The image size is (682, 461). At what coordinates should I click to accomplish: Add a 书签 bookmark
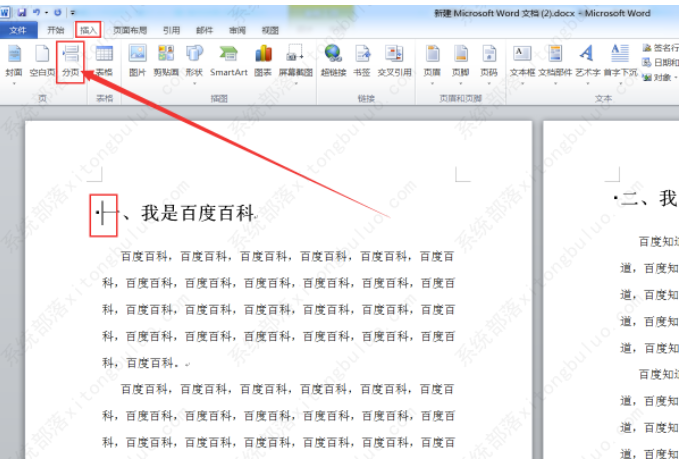point(362,61)
